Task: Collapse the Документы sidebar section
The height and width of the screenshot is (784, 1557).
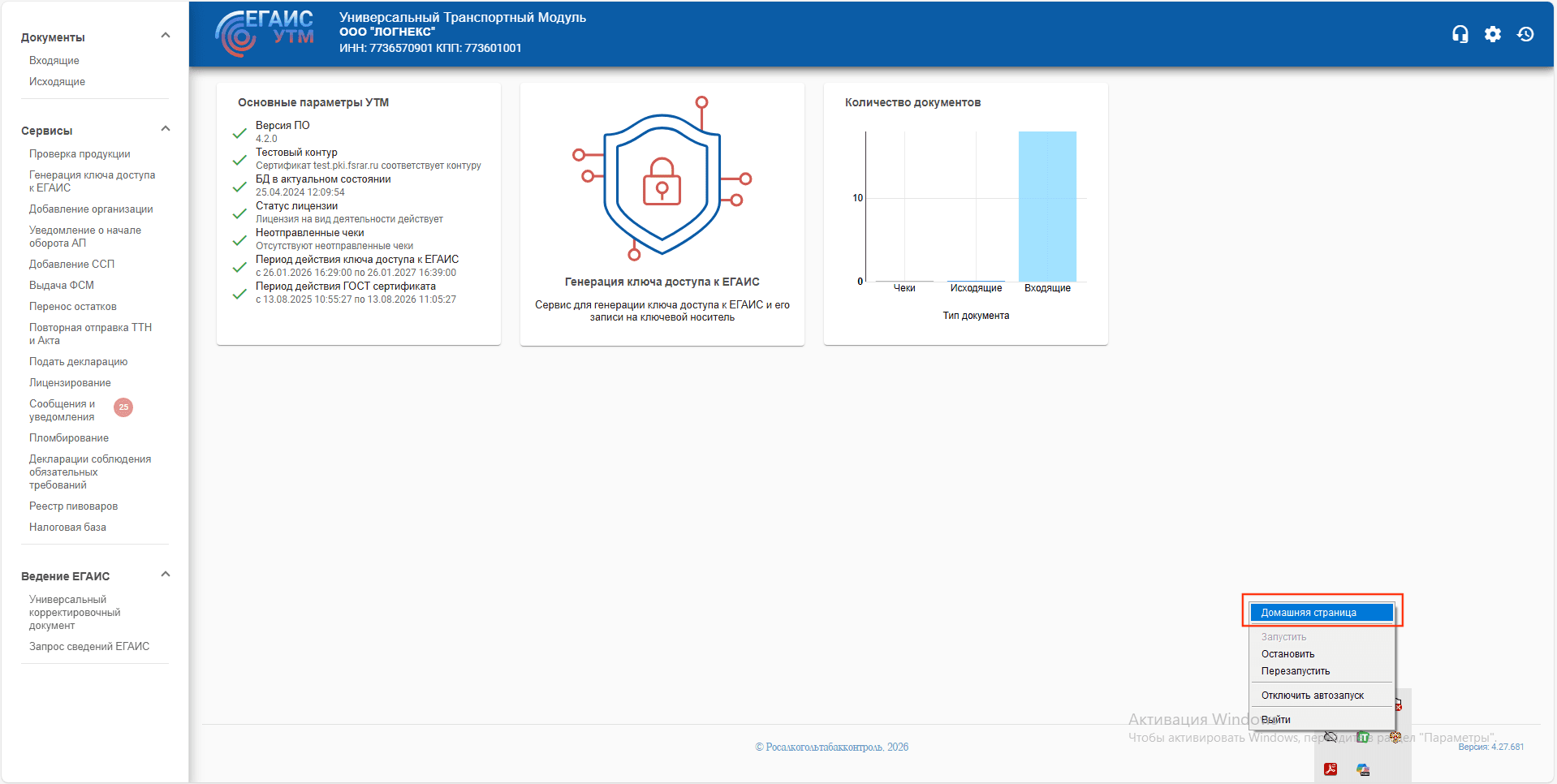Action: [x=166, y=36]
